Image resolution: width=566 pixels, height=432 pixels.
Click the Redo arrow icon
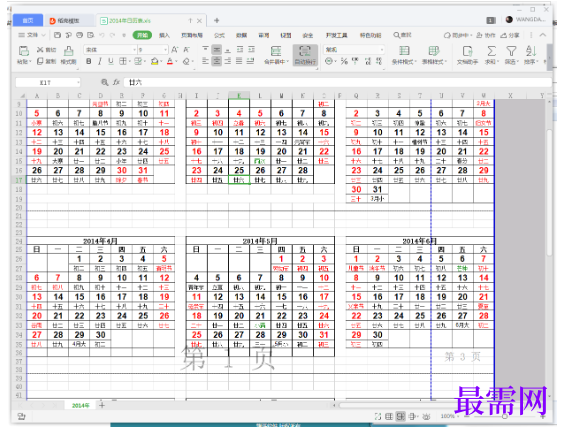point(113,35)
